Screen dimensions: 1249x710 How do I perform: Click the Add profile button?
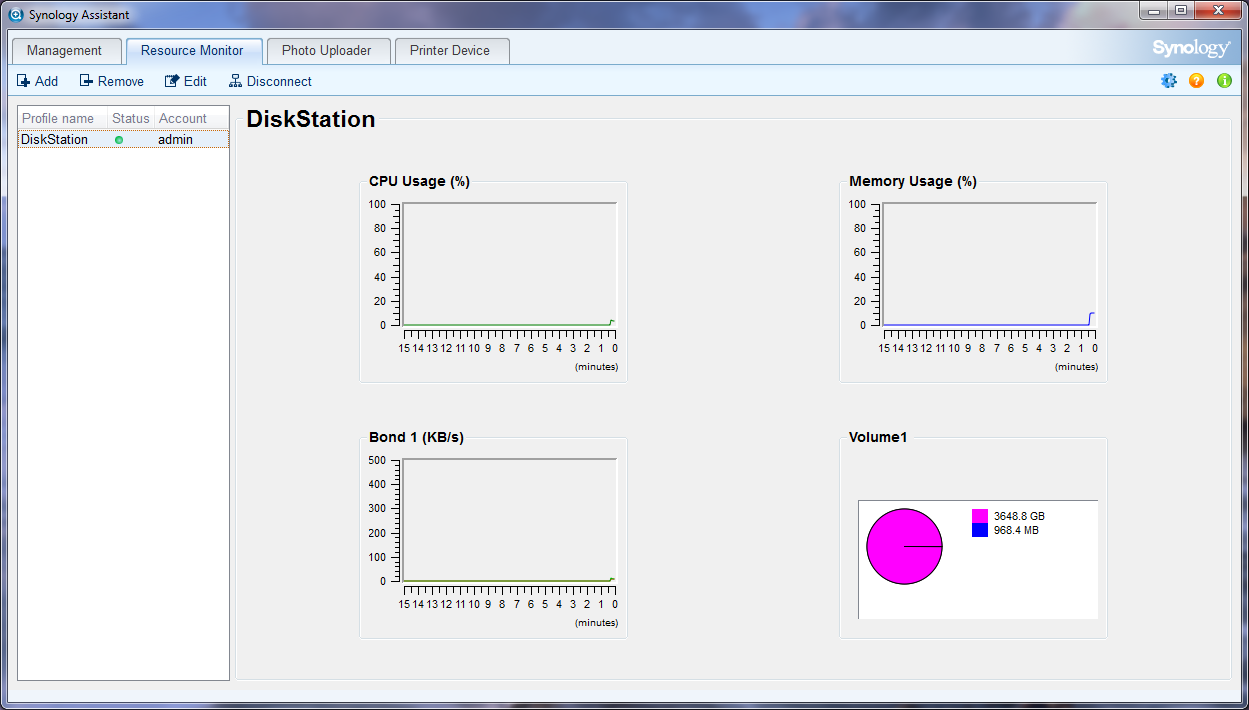pyautogui.click(x=38, y=81)
